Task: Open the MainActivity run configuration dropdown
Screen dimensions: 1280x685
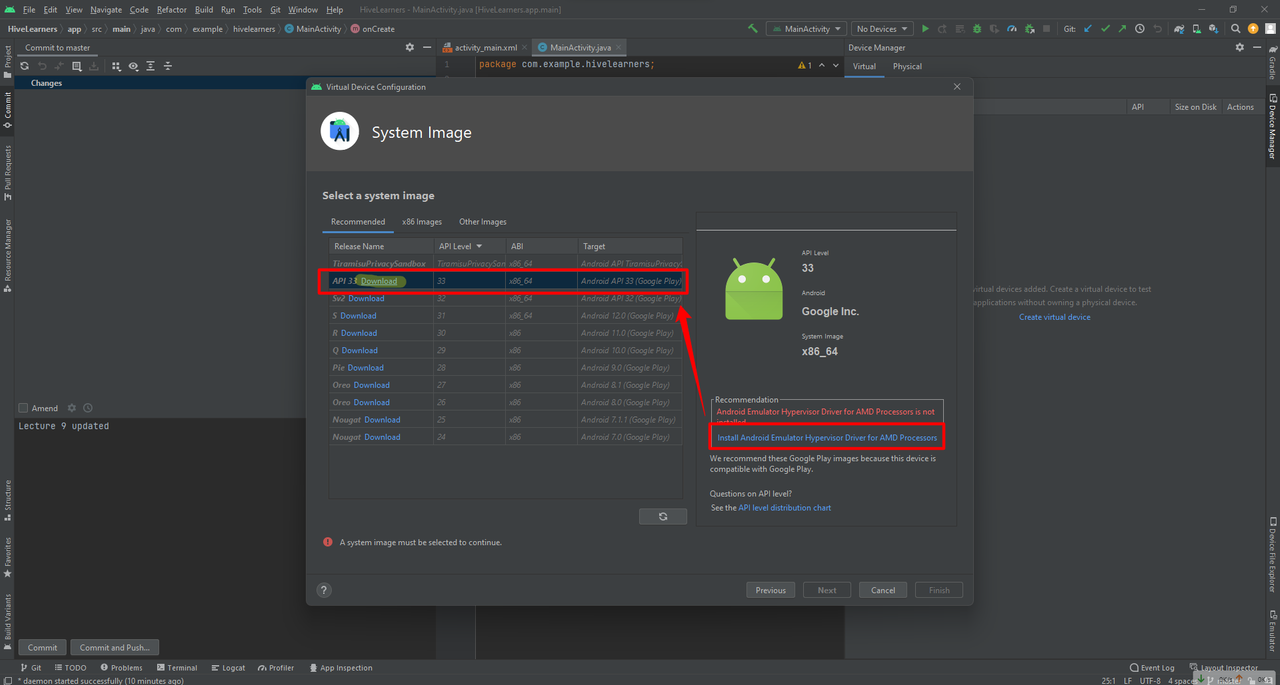Action: point(806,29)
